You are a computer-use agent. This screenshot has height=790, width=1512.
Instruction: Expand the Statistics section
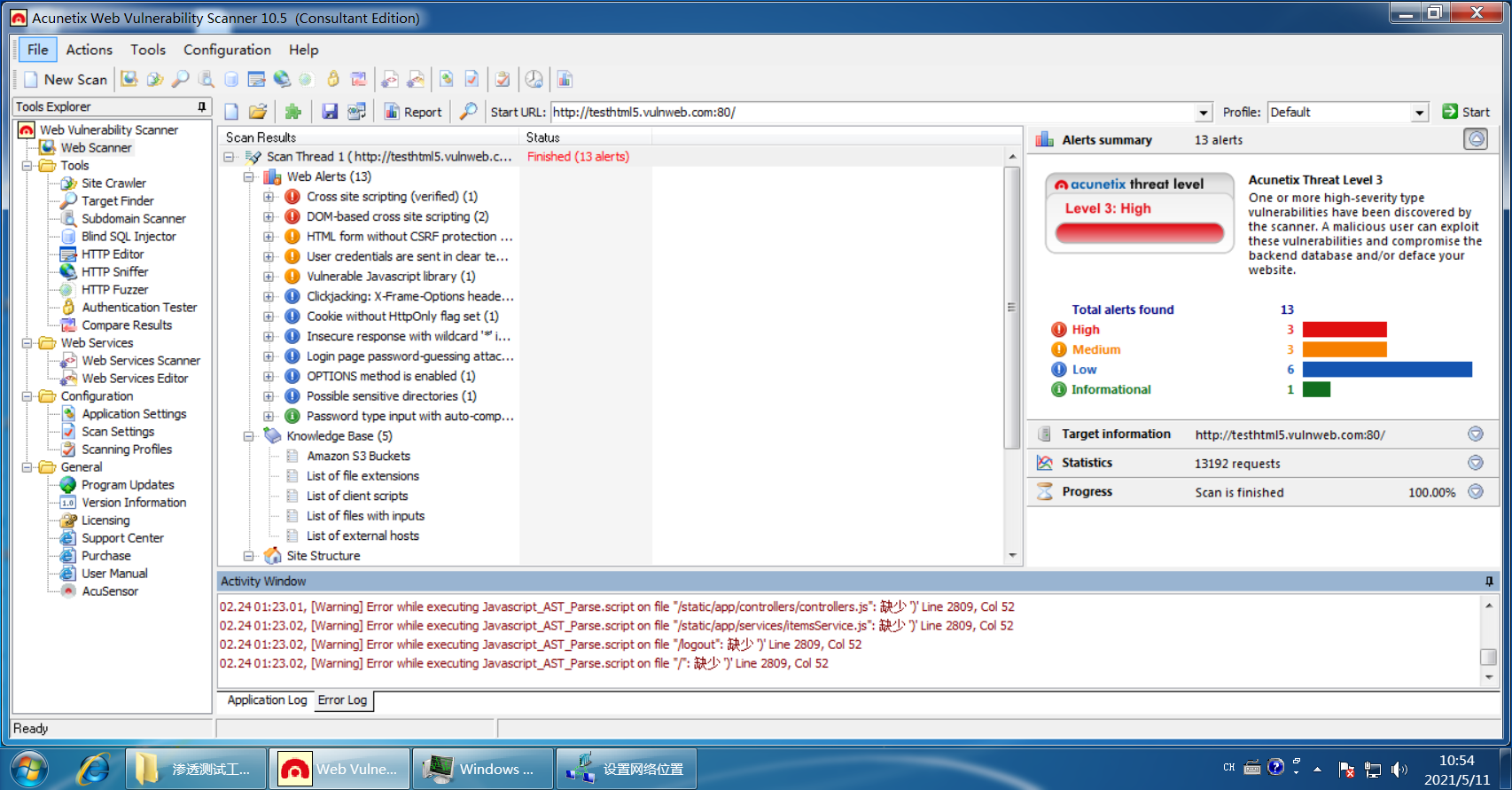point(1476,463)
